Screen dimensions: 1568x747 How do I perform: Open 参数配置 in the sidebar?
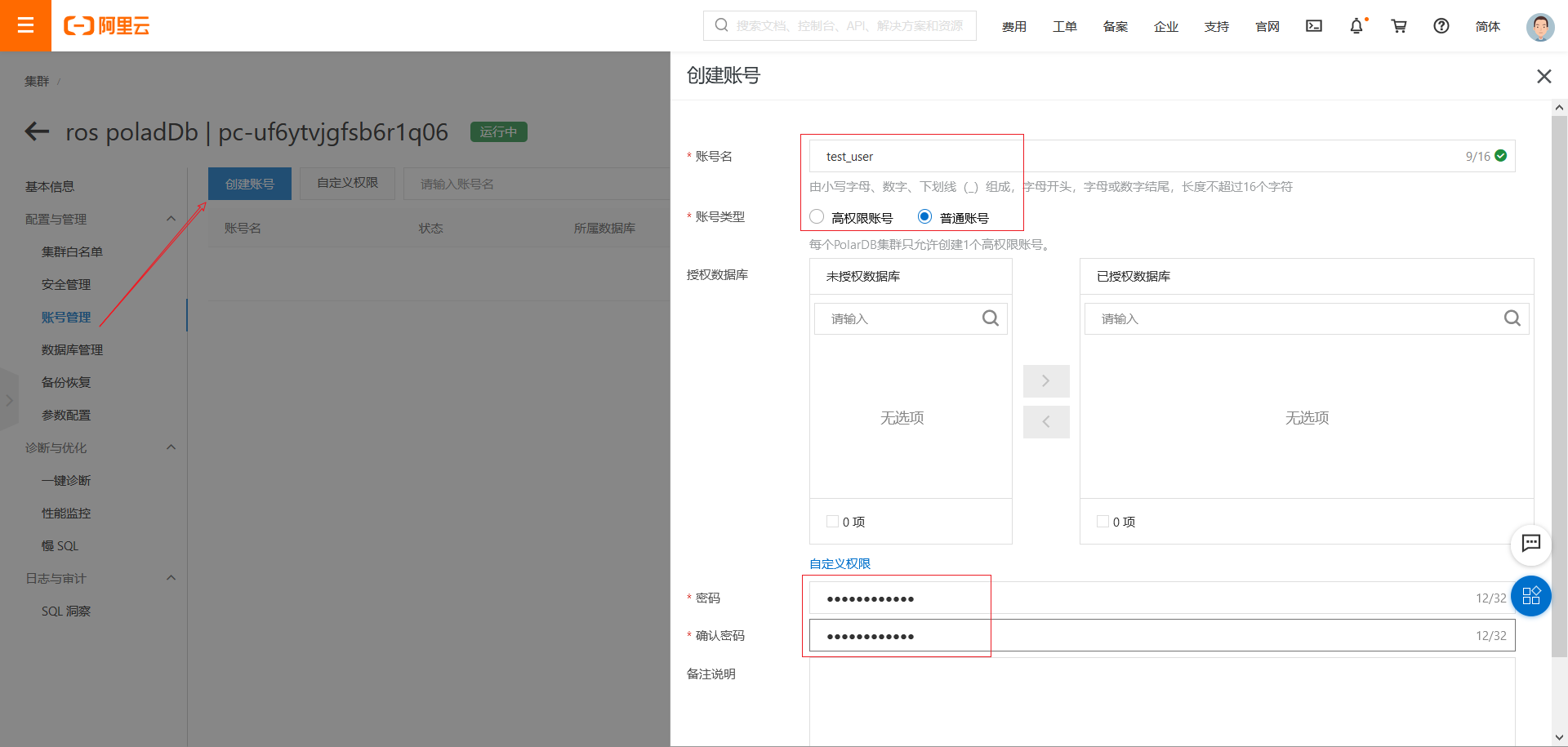click(x=66, y=415)
